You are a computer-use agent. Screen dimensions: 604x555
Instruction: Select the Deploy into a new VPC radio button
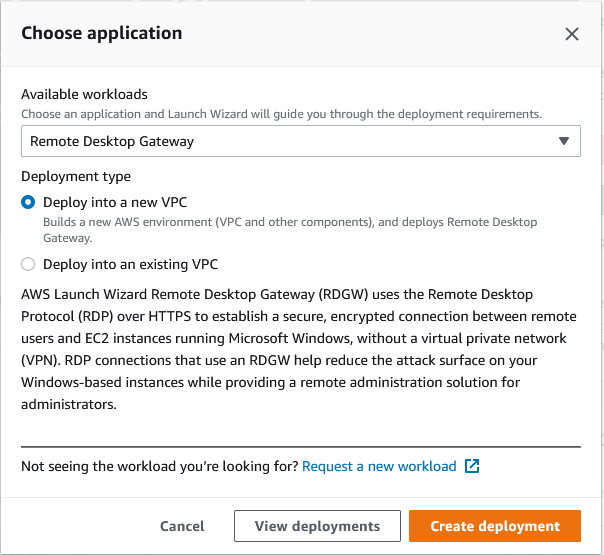coord(28,202)
